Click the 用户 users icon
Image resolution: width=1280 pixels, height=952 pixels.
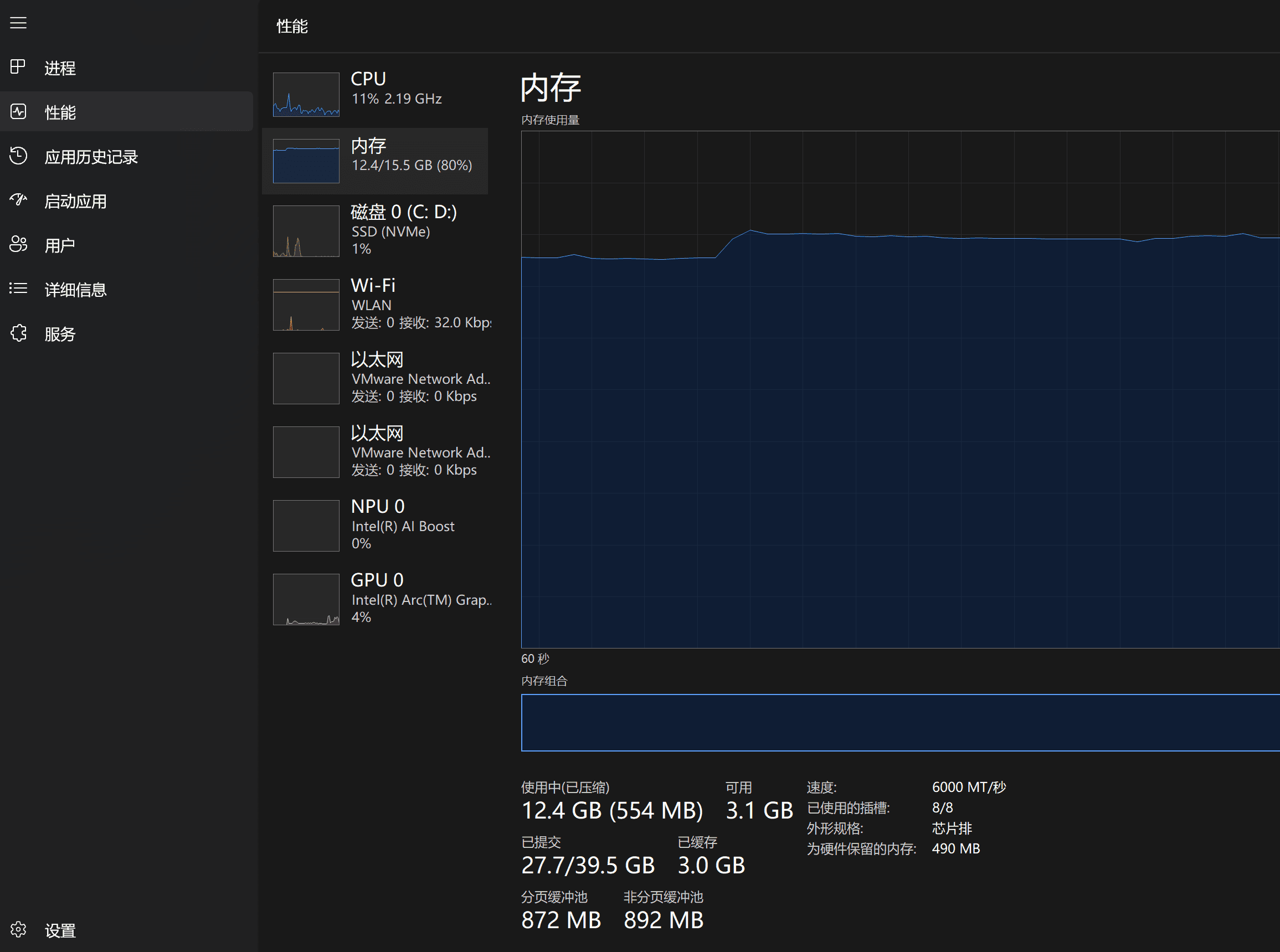18,244
